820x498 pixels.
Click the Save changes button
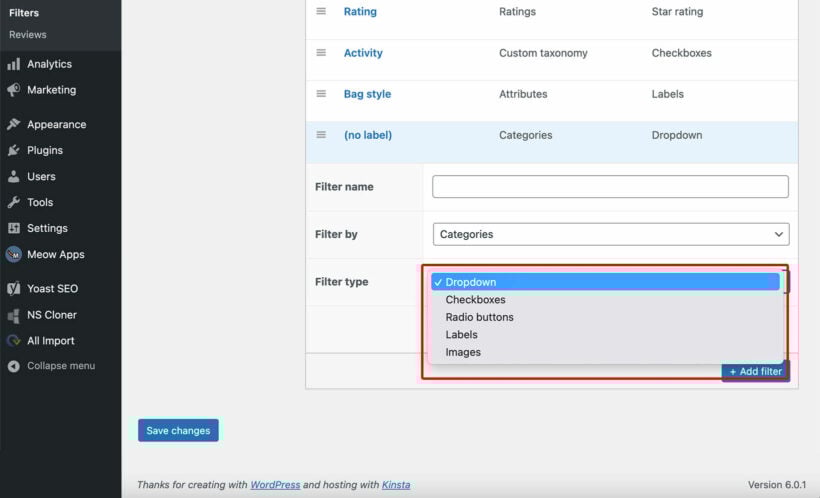[178, 431]
